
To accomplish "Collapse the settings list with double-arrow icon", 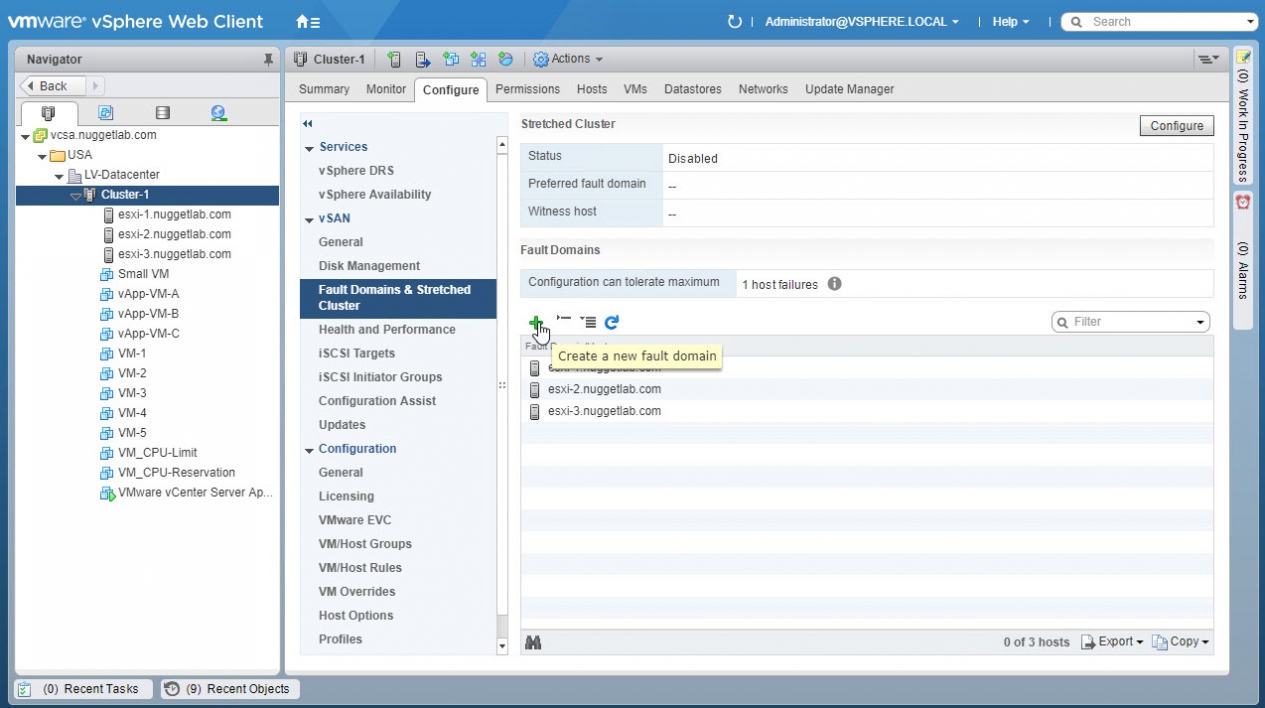I will pos(308,123).
